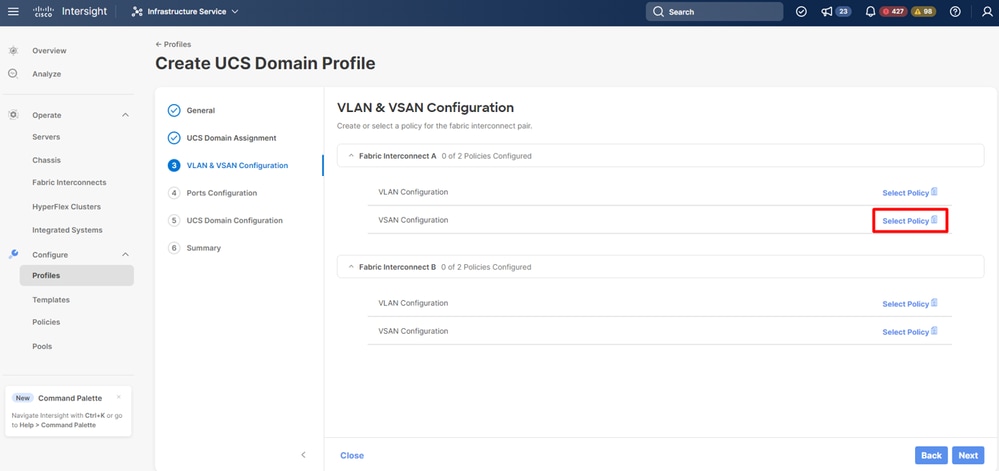
Task: Go to the UCS Domain Assignment step
Action: pyautogui.click(x=231, y=138)
